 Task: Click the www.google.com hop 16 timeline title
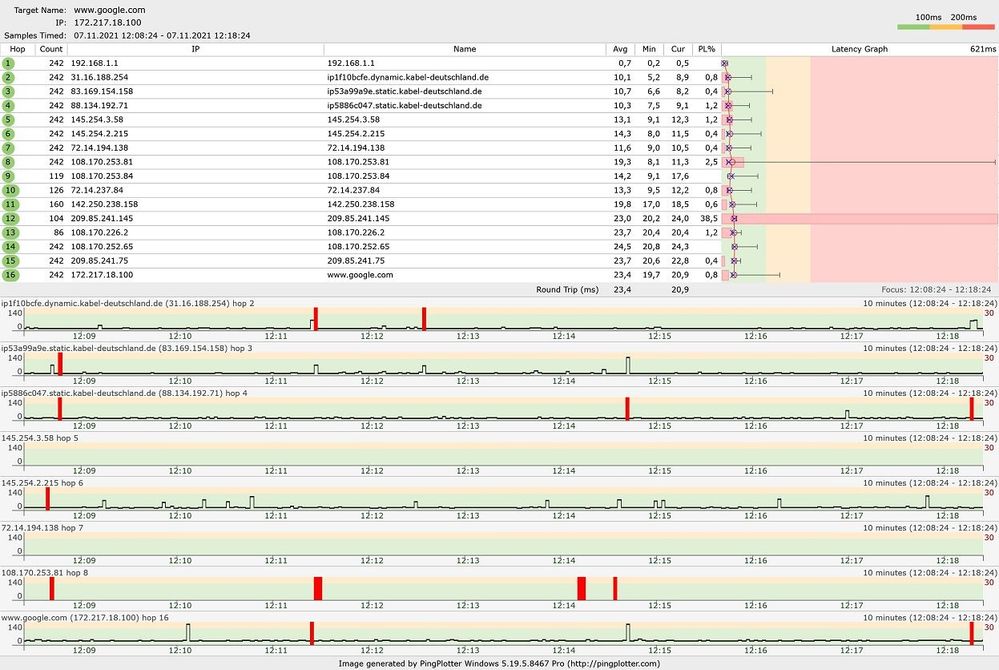(85, 618)
